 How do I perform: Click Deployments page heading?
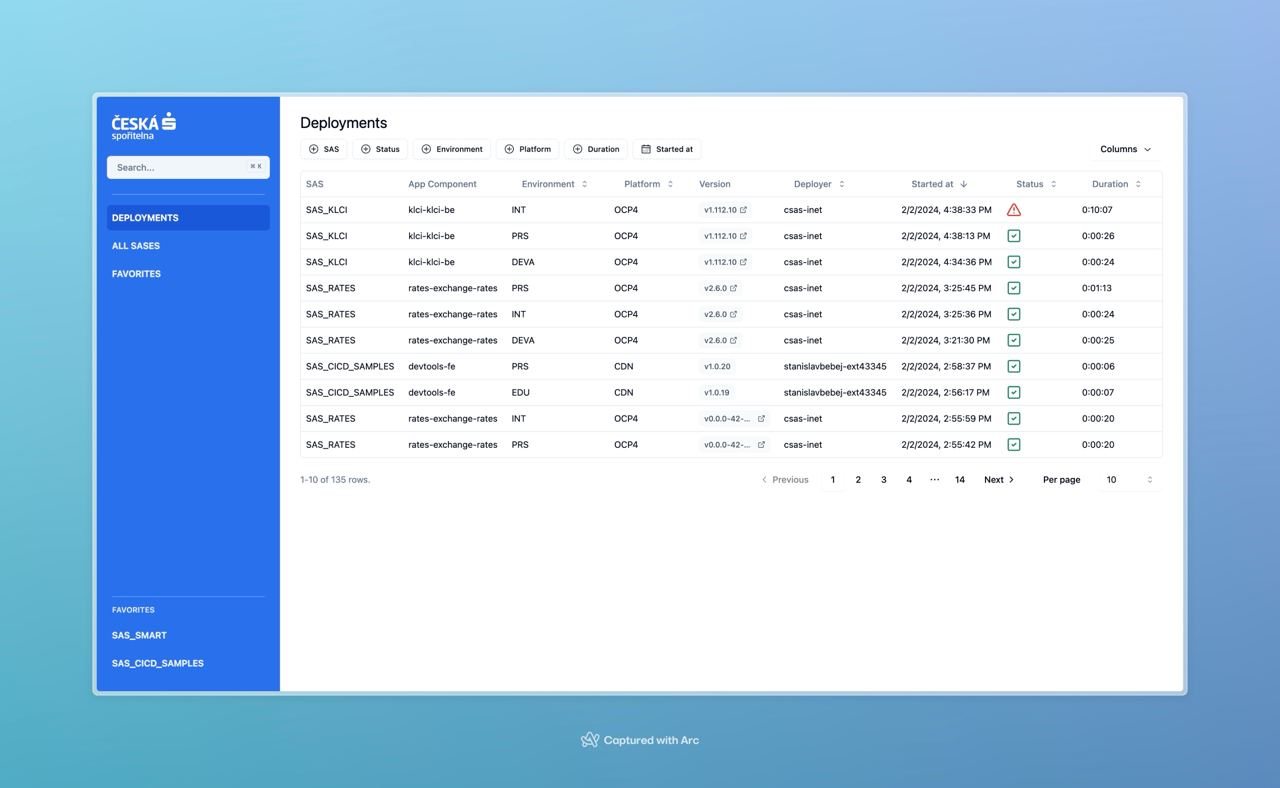[x=343, y=123]
